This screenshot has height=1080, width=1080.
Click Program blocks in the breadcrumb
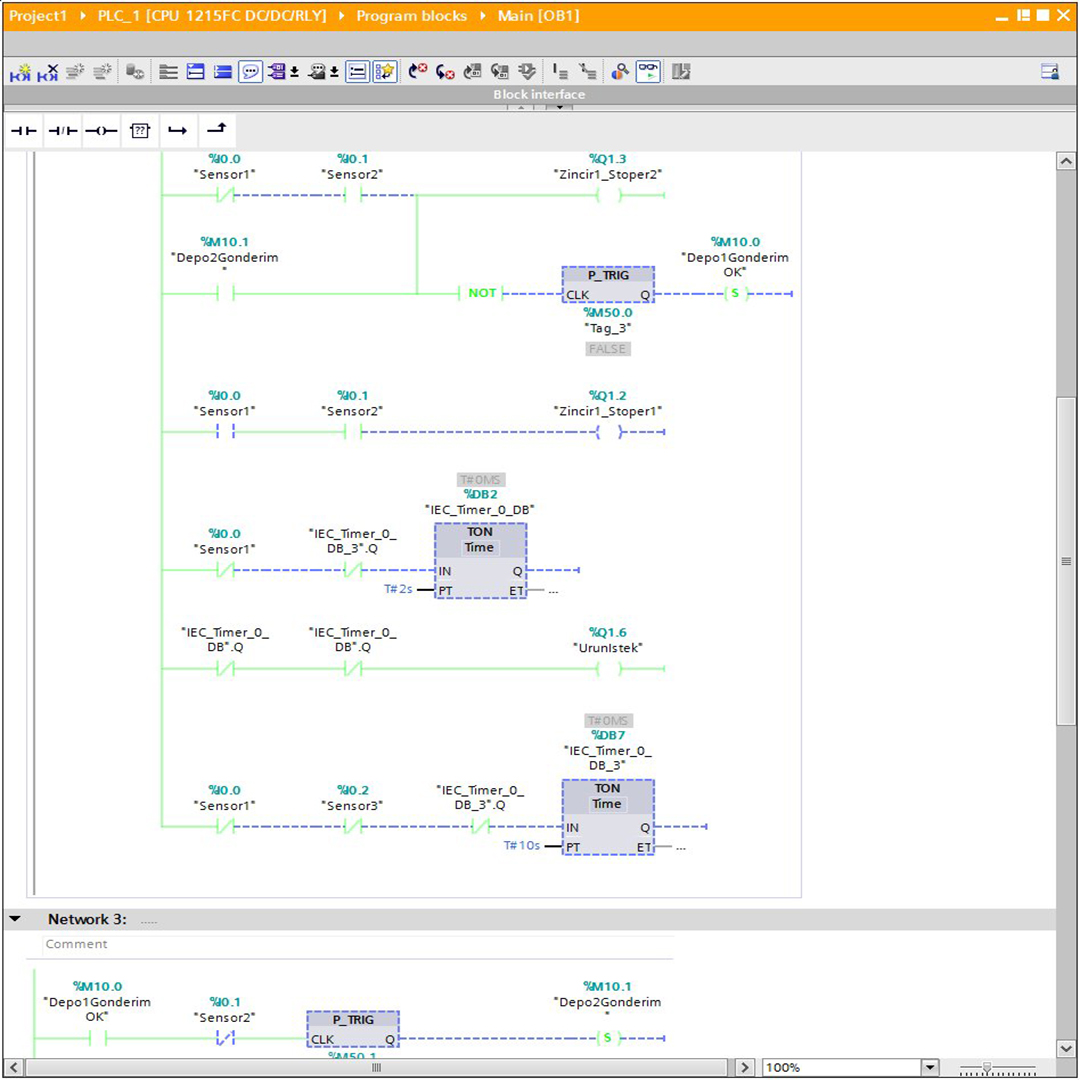(411, 16)
